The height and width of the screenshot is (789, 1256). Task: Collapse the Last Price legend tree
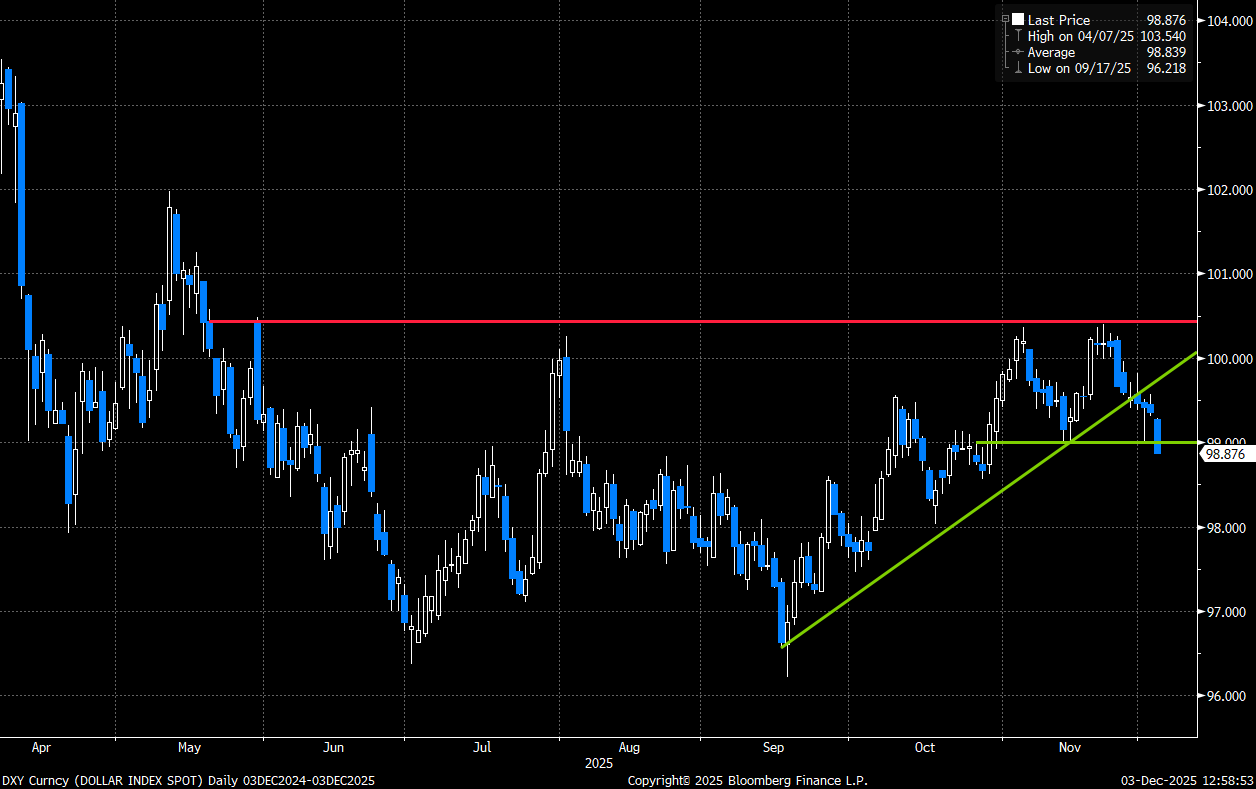(1004, 20)
